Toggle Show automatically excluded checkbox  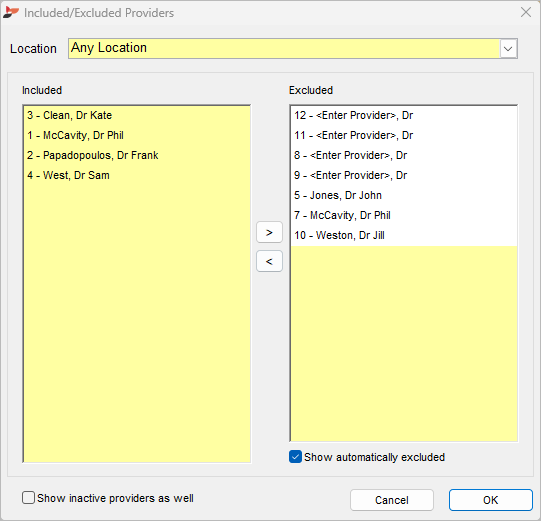pyautogui.click(x=295, y=457)
